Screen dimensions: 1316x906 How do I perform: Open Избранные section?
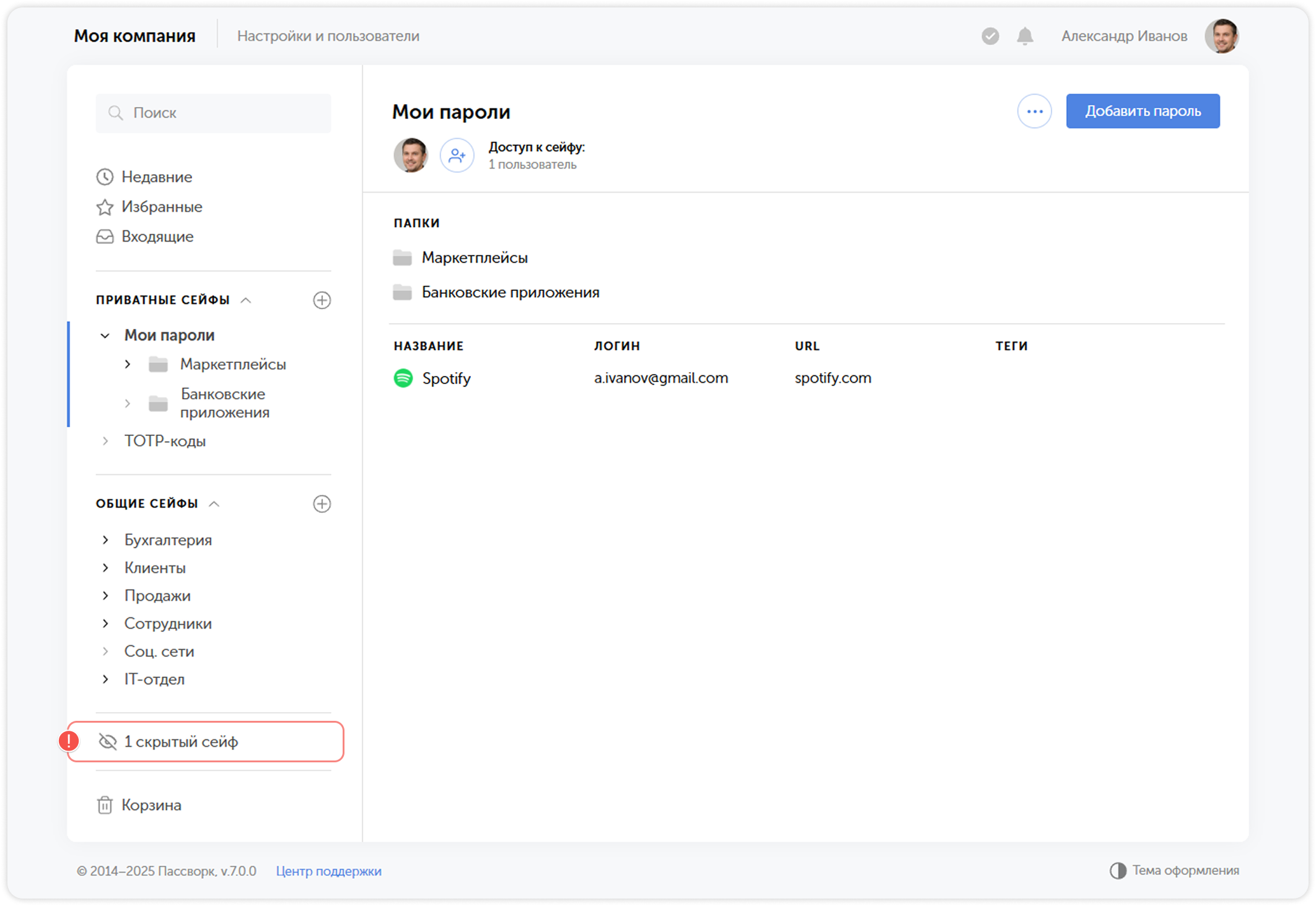(x=162, y=207)
